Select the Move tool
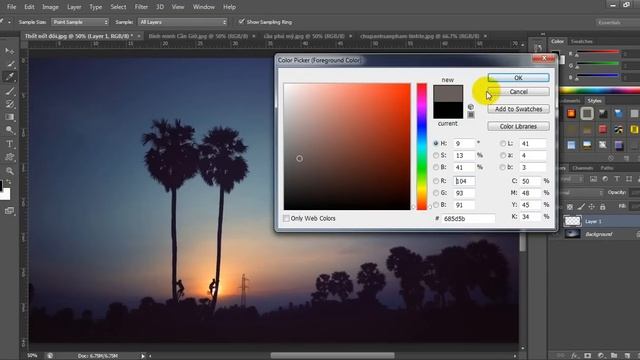 9,51
